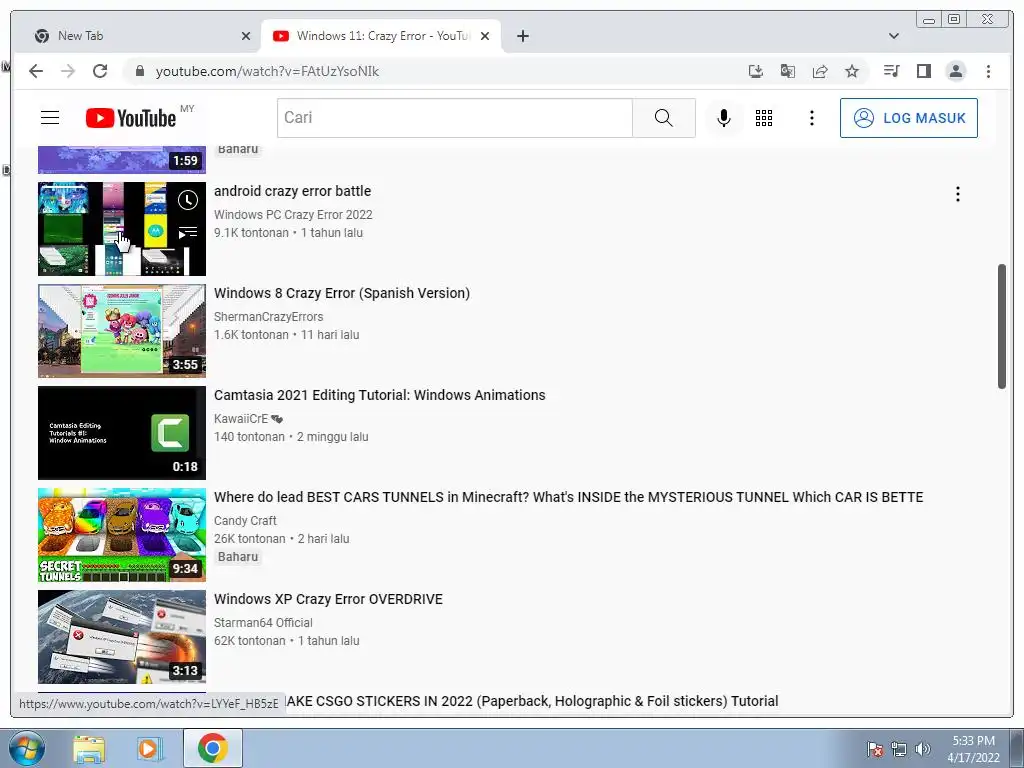This screenshot has width=1024, height=768.
Task: Open the Windows Start menu
Action: click(x=27, y=748)
